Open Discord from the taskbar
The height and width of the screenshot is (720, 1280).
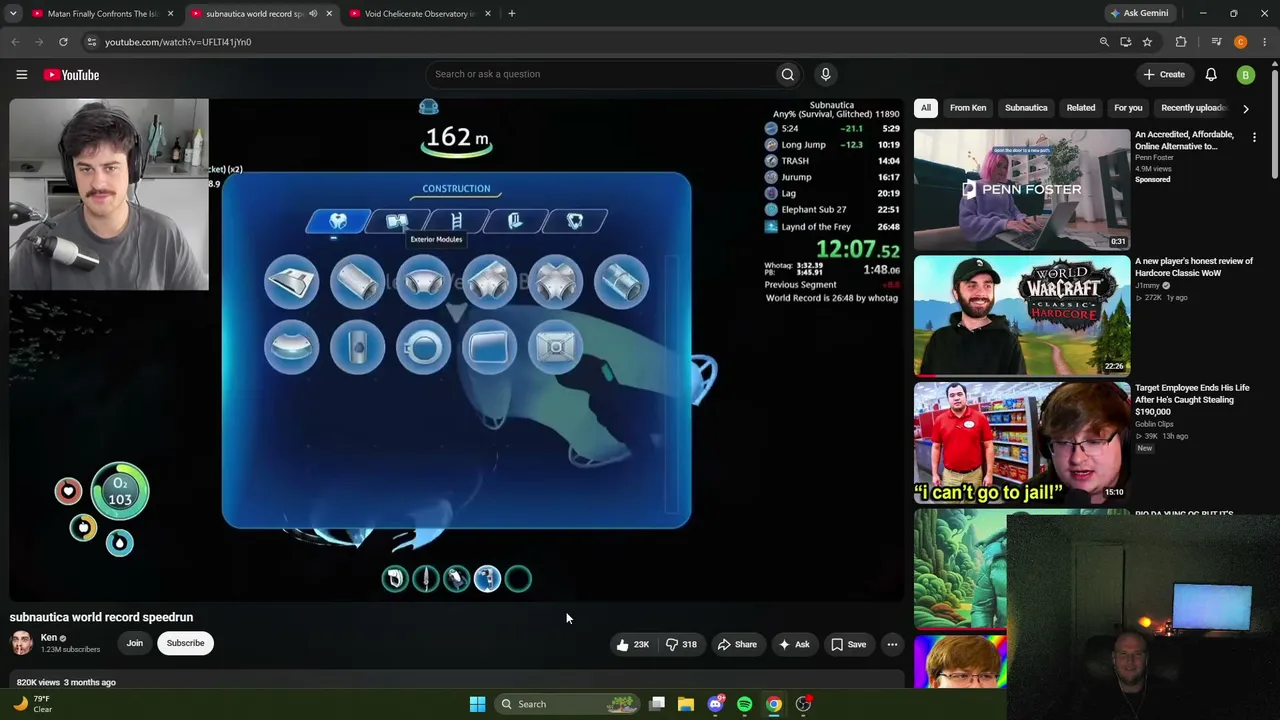[715, 704]
